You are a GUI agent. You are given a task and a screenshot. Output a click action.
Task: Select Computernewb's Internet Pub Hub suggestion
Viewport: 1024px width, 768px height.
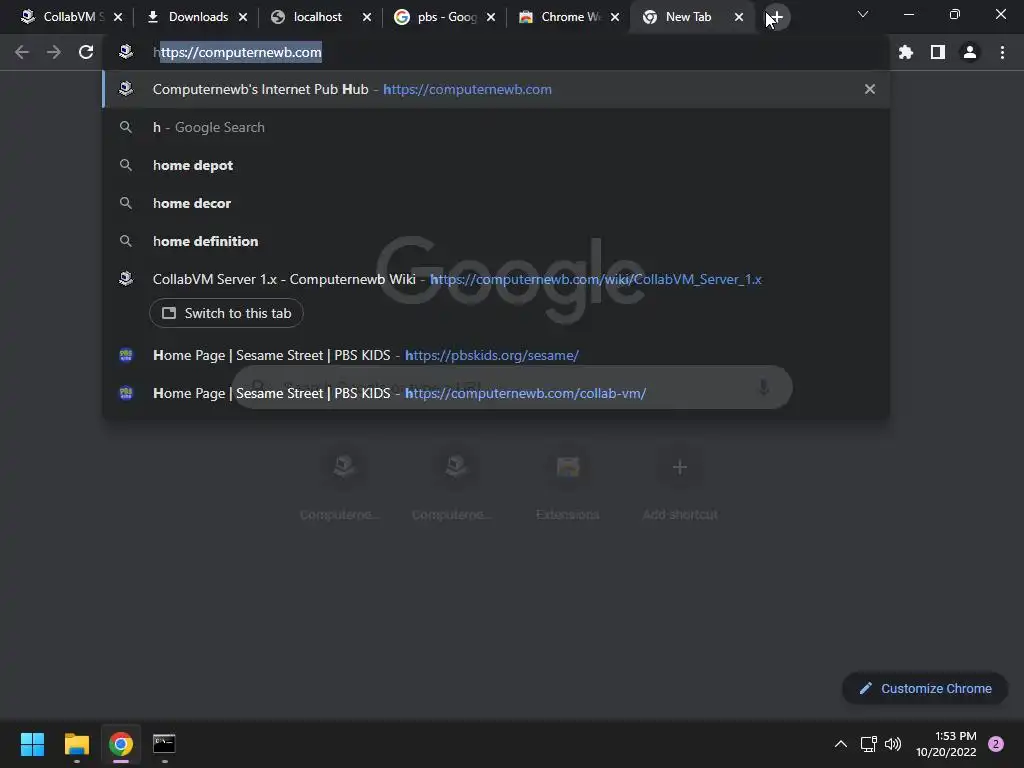click(496, 89)
